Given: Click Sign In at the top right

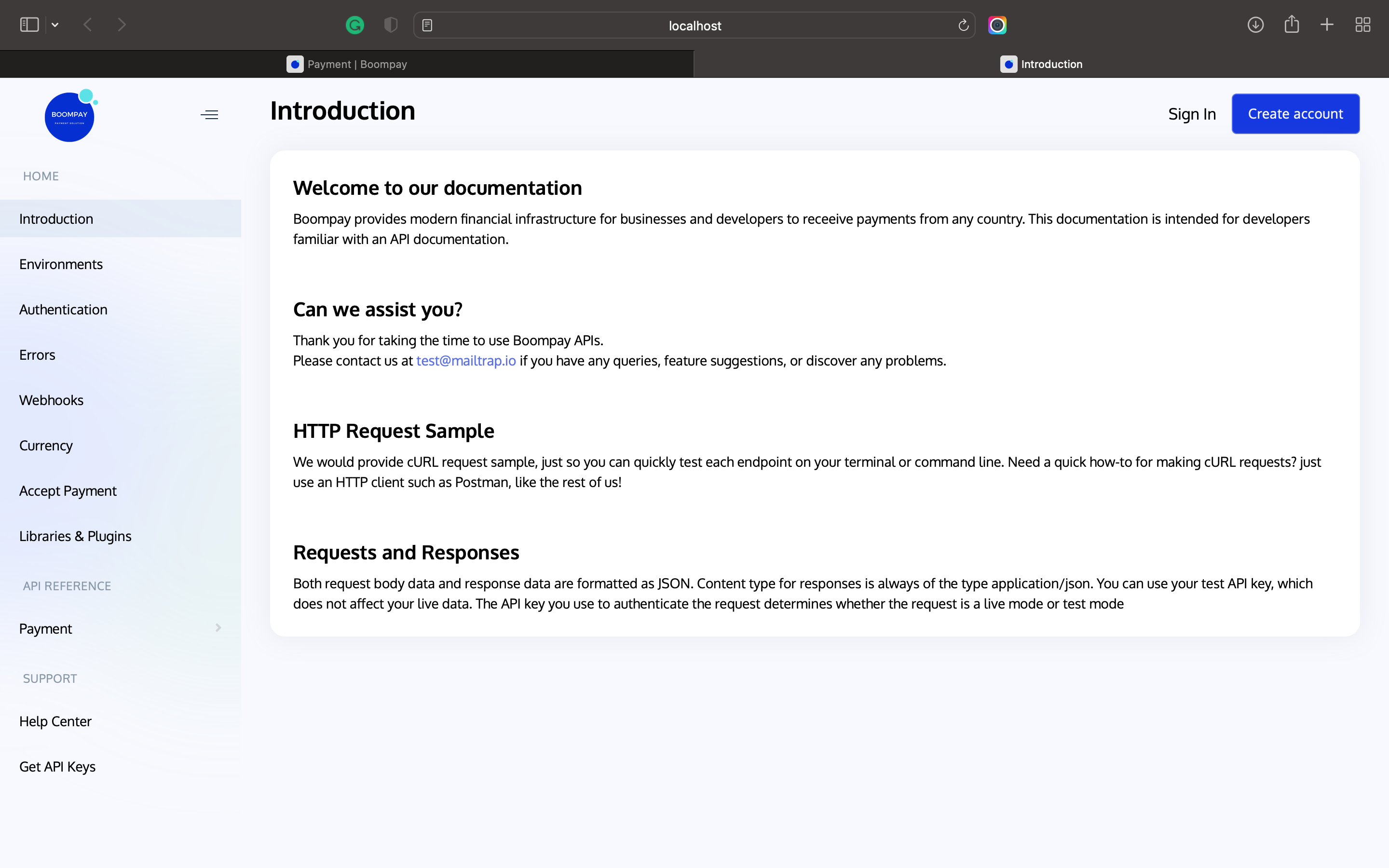Looking at the screenshot, I should pyautogui.click(x=1192, y=114).
